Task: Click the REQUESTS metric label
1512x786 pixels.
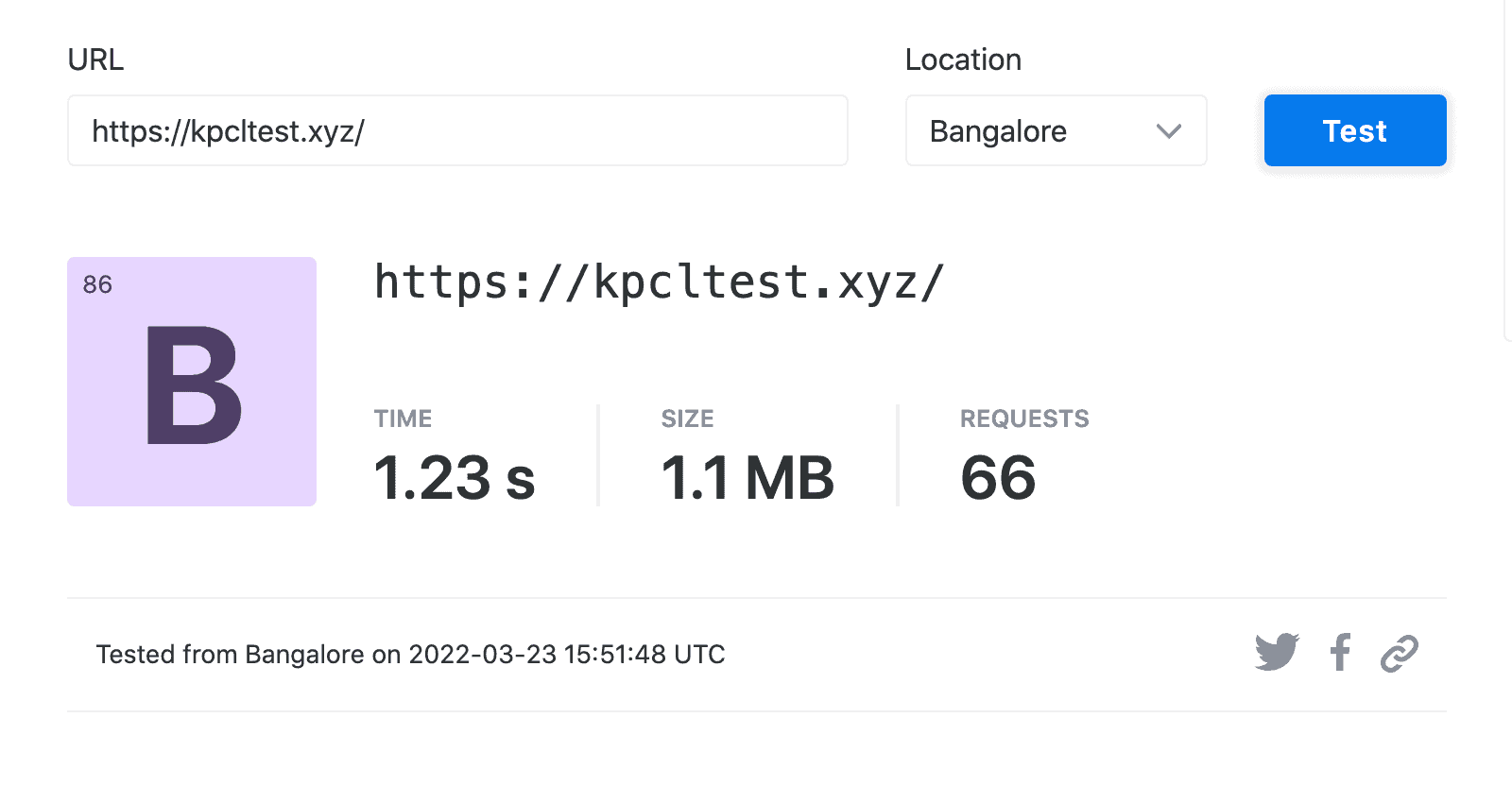Action: (1024, 419)
